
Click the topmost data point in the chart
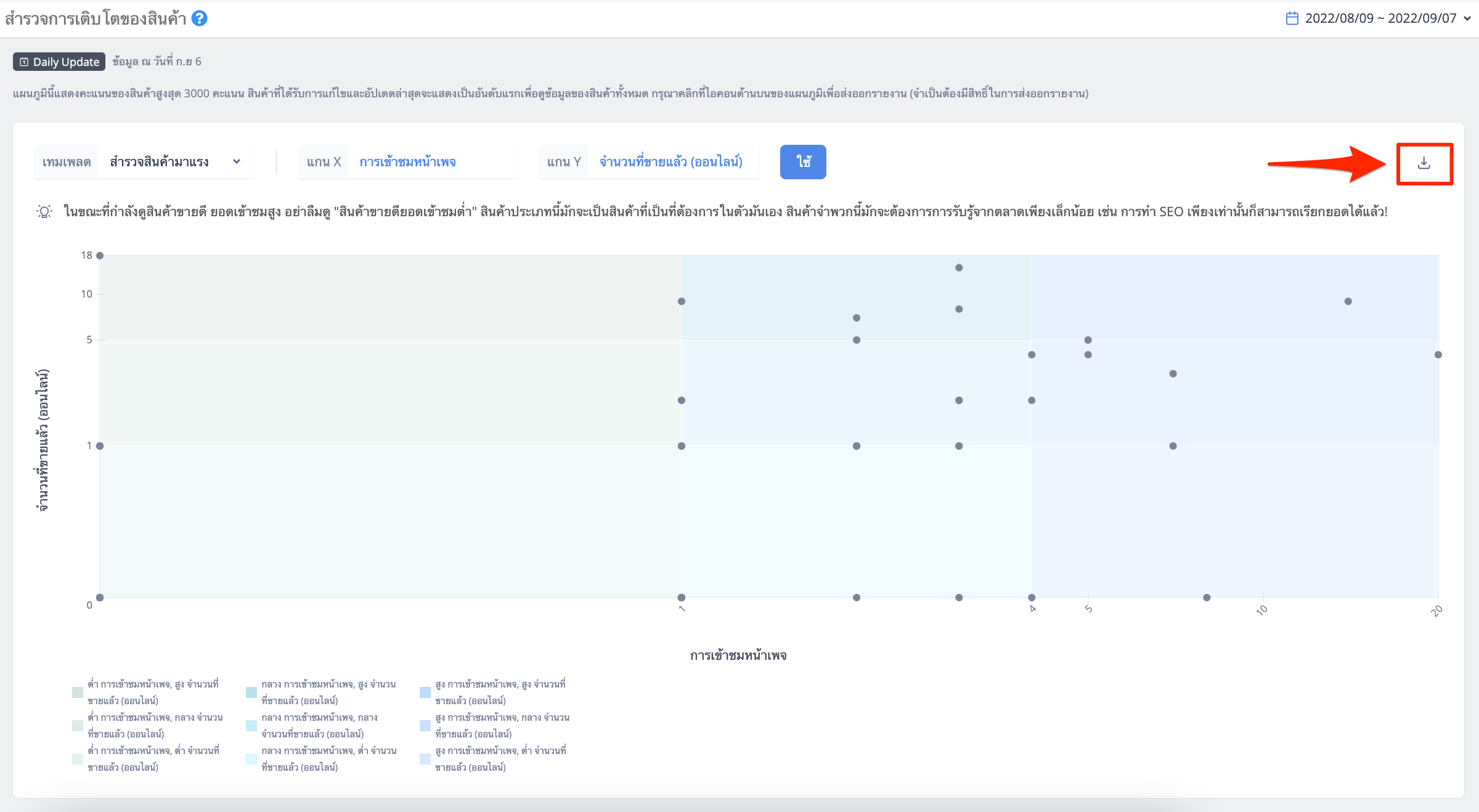[x=100, y=256]
